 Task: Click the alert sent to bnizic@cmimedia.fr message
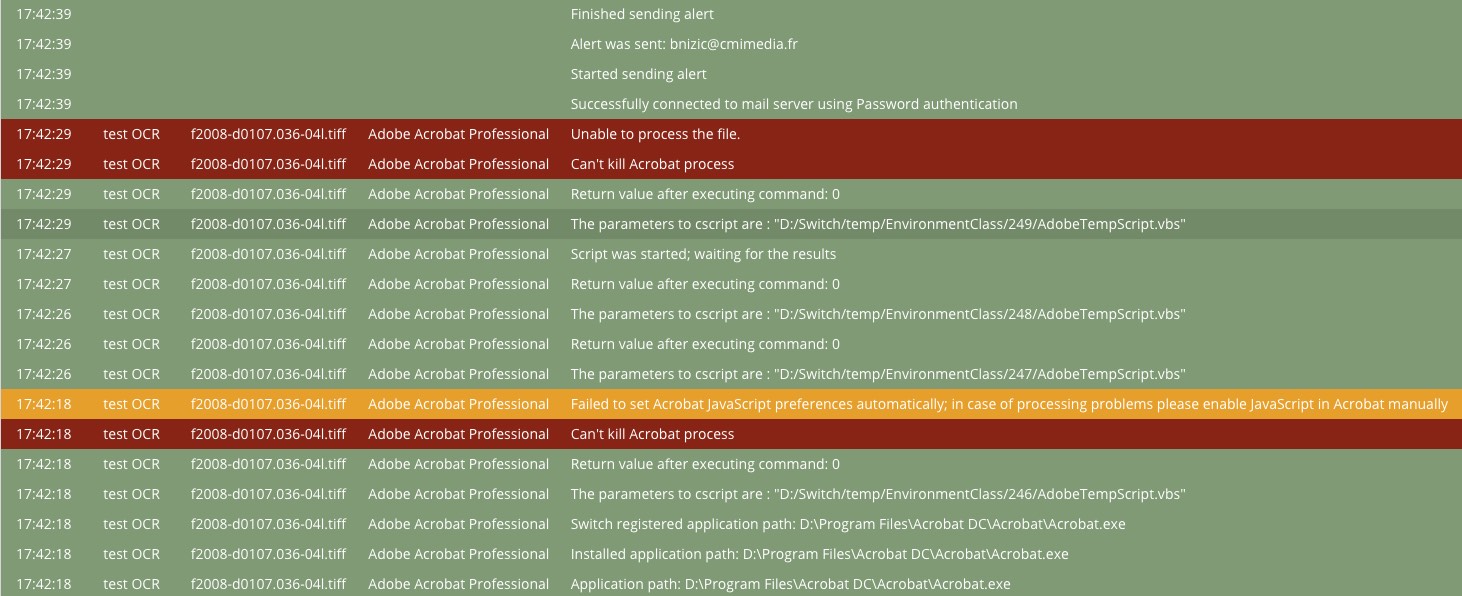pos(684,44)
